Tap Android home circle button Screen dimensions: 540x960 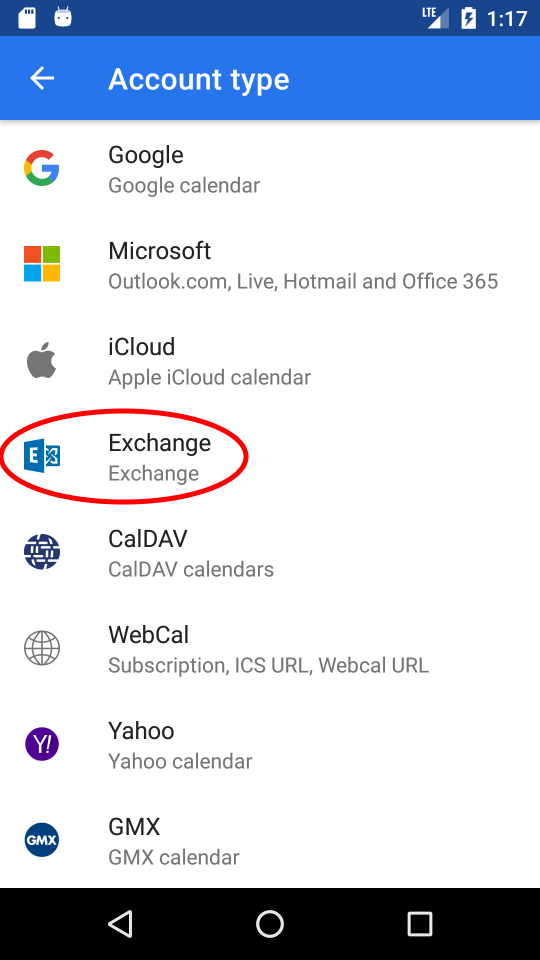(x=270, y=923)
